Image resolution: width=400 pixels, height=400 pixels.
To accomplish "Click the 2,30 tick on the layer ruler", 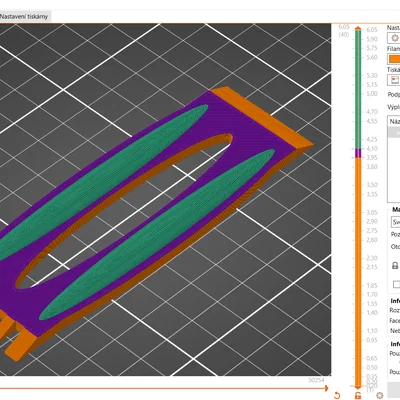I will (x=372, y=258).
